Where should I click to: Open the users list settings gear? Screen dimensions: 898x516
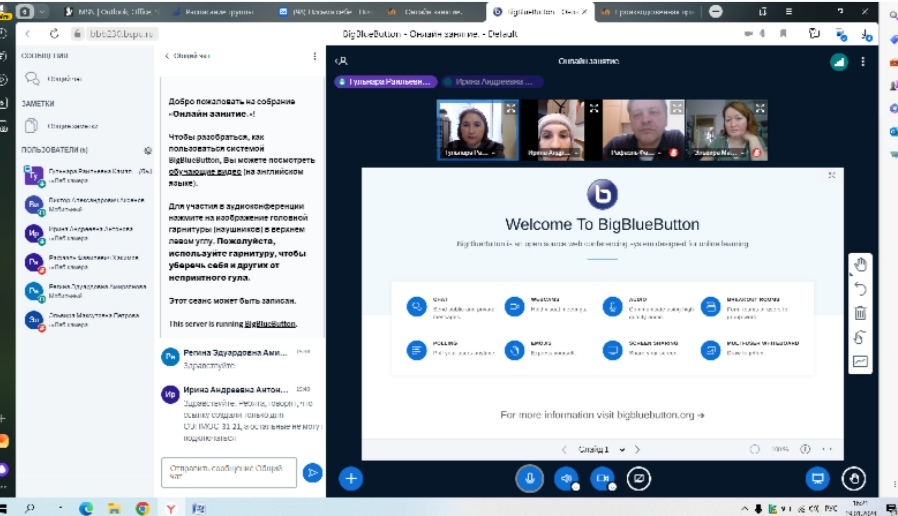pyautogui.click(x=148, y=150)
